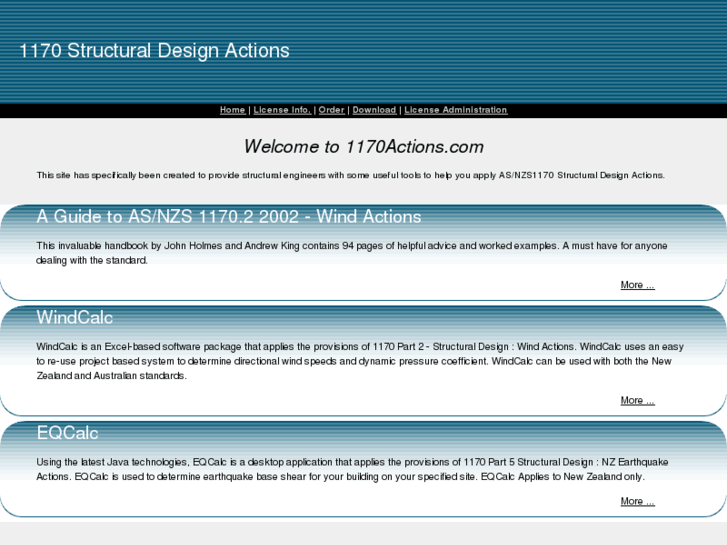Click the '1170 Structural Design Actions' site title
Screen dimensions: 727x545
point(154,51)
